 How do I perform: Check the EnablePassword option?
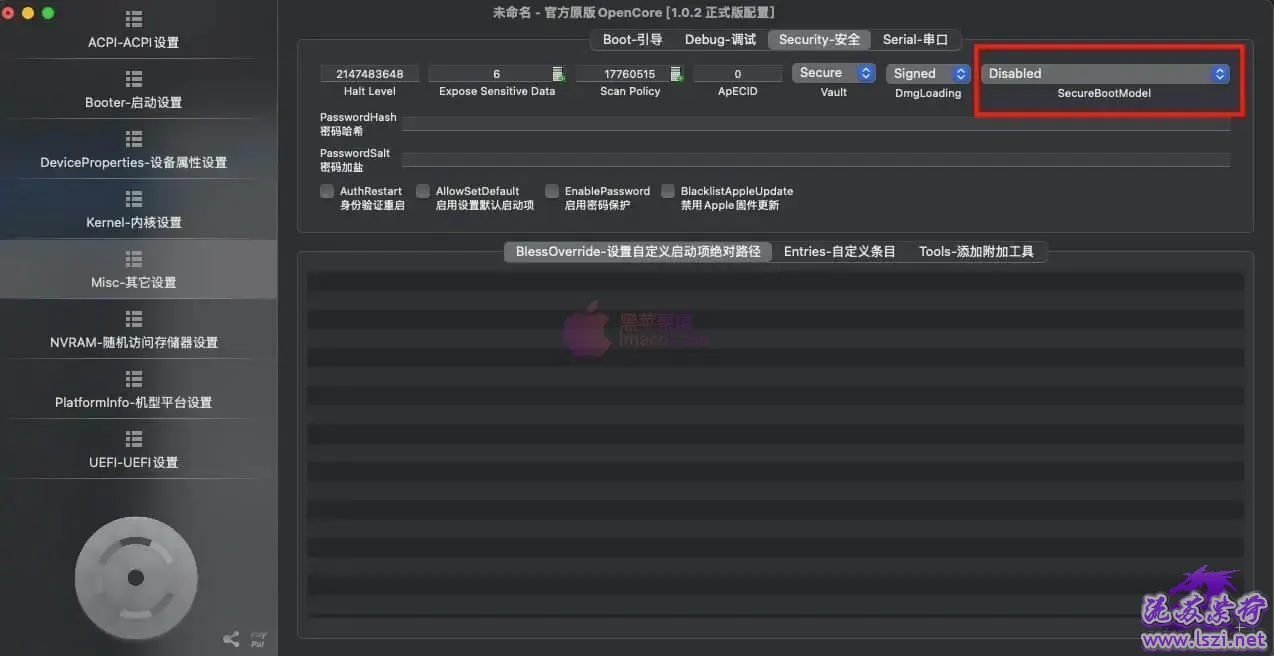click(552, 191)
